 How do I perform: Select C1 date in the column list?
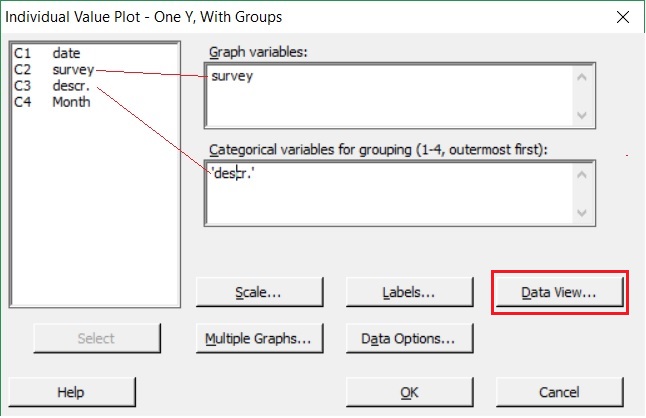click(52, 54)
